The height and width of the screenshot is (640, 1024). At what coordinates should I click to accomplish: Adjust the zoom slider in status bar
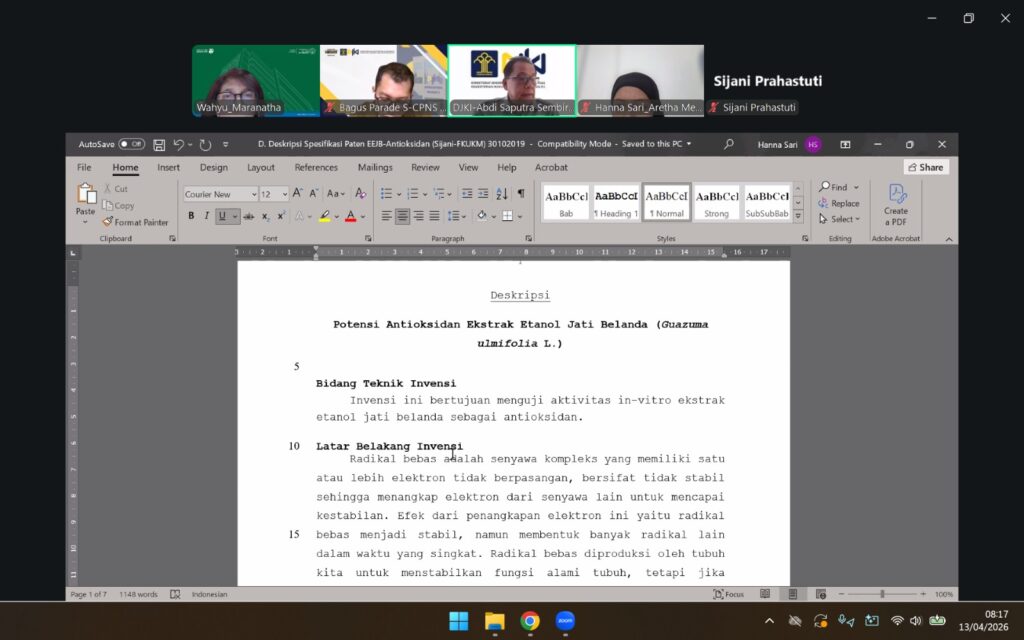click(882, 594)
